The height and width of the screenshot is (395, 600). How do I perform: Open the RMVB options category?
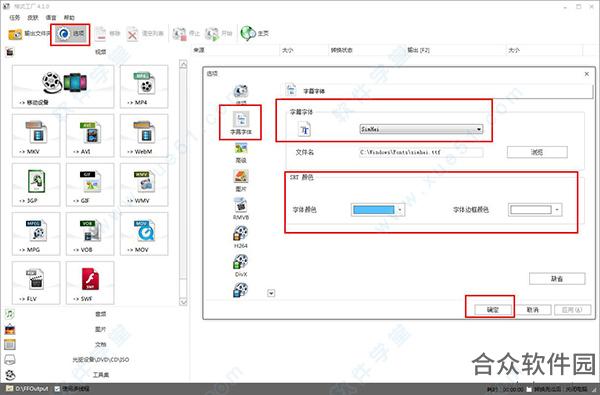coord(241,209)
